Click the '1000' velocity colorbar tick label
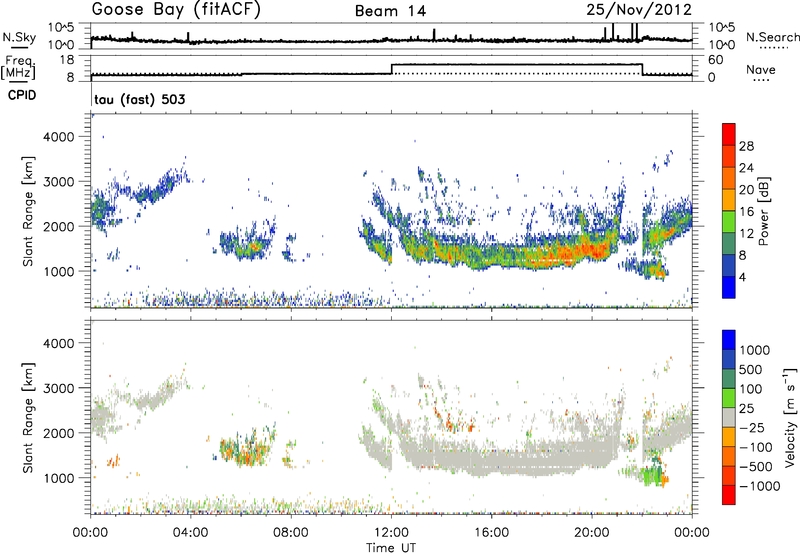Screen dimensions: 800x554 [x=755, y=350]
